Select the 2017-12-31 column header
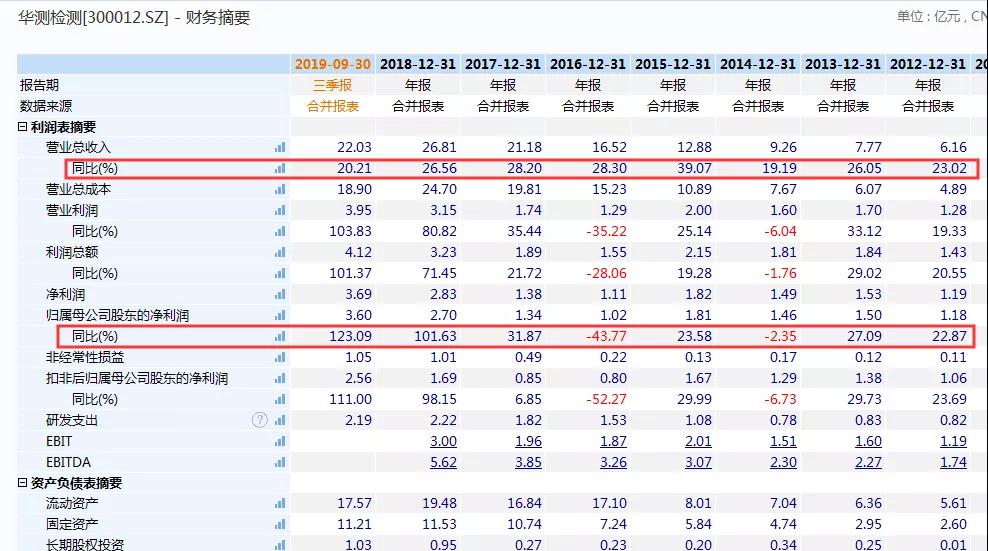This screenshot has width=988, height=551. click(503, 64)
